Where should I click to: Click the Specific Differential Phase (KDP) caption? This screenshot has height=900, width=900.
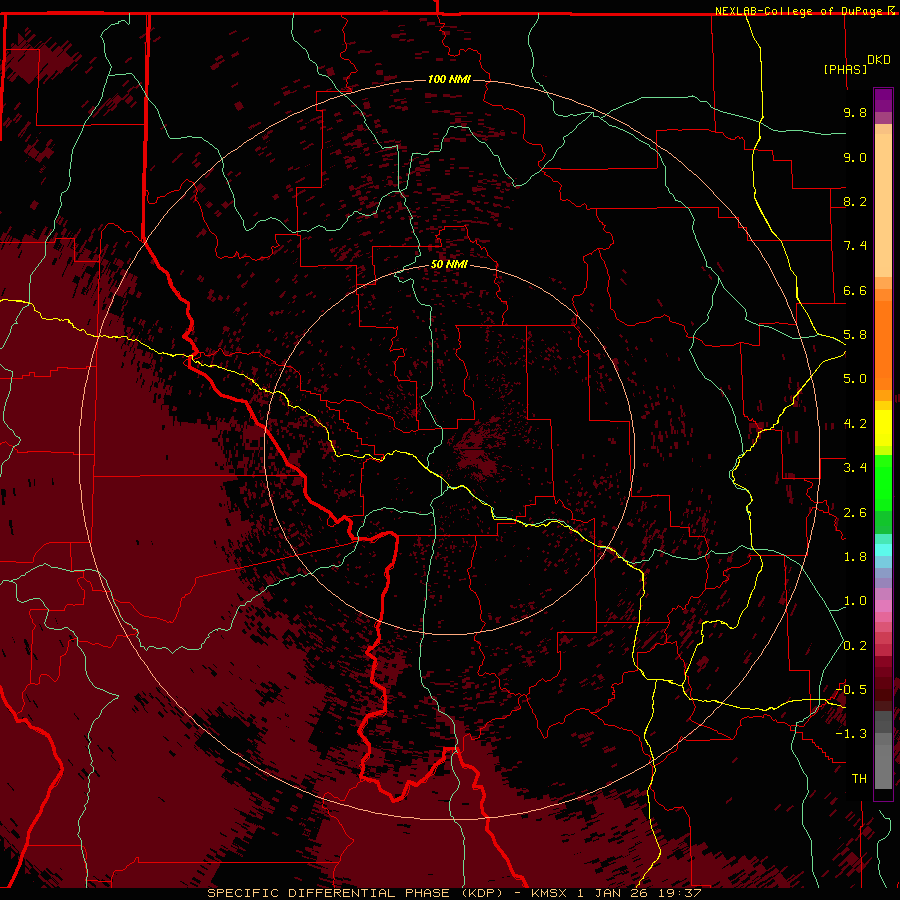click(x=453, y=893)
